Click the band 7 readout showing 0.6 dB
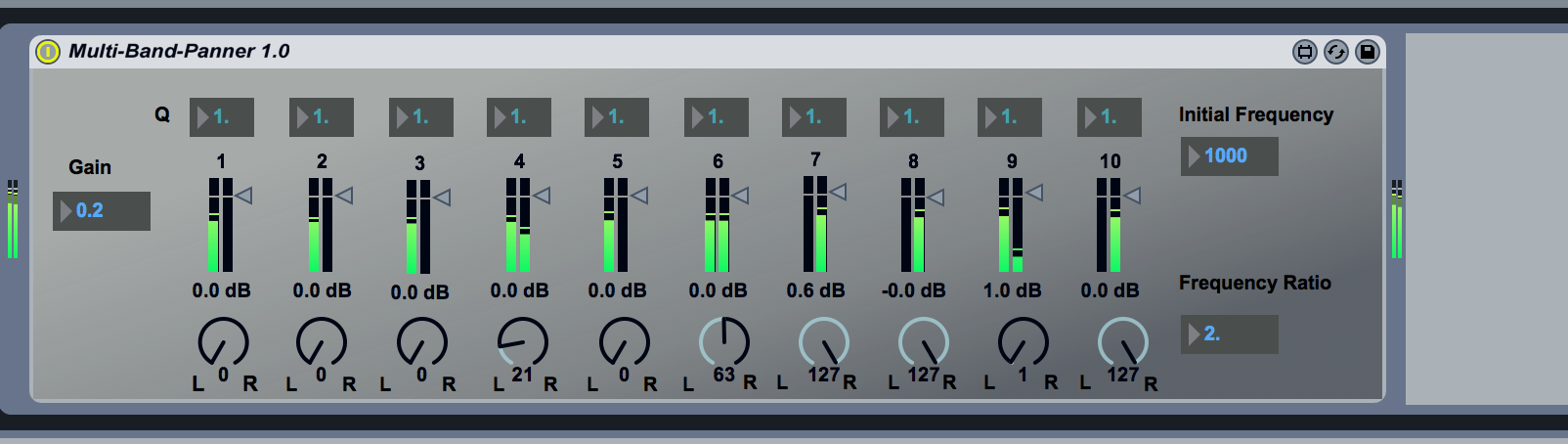The height and width of the screenshot is (444, 1568). pyautogui.click(x=815, y=290)
